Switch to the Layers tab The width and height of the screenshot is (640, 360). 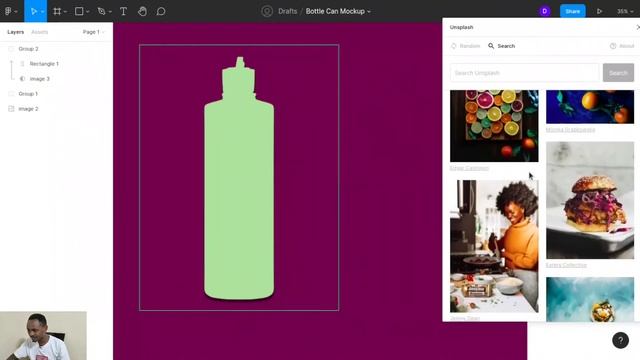point(16,32)
